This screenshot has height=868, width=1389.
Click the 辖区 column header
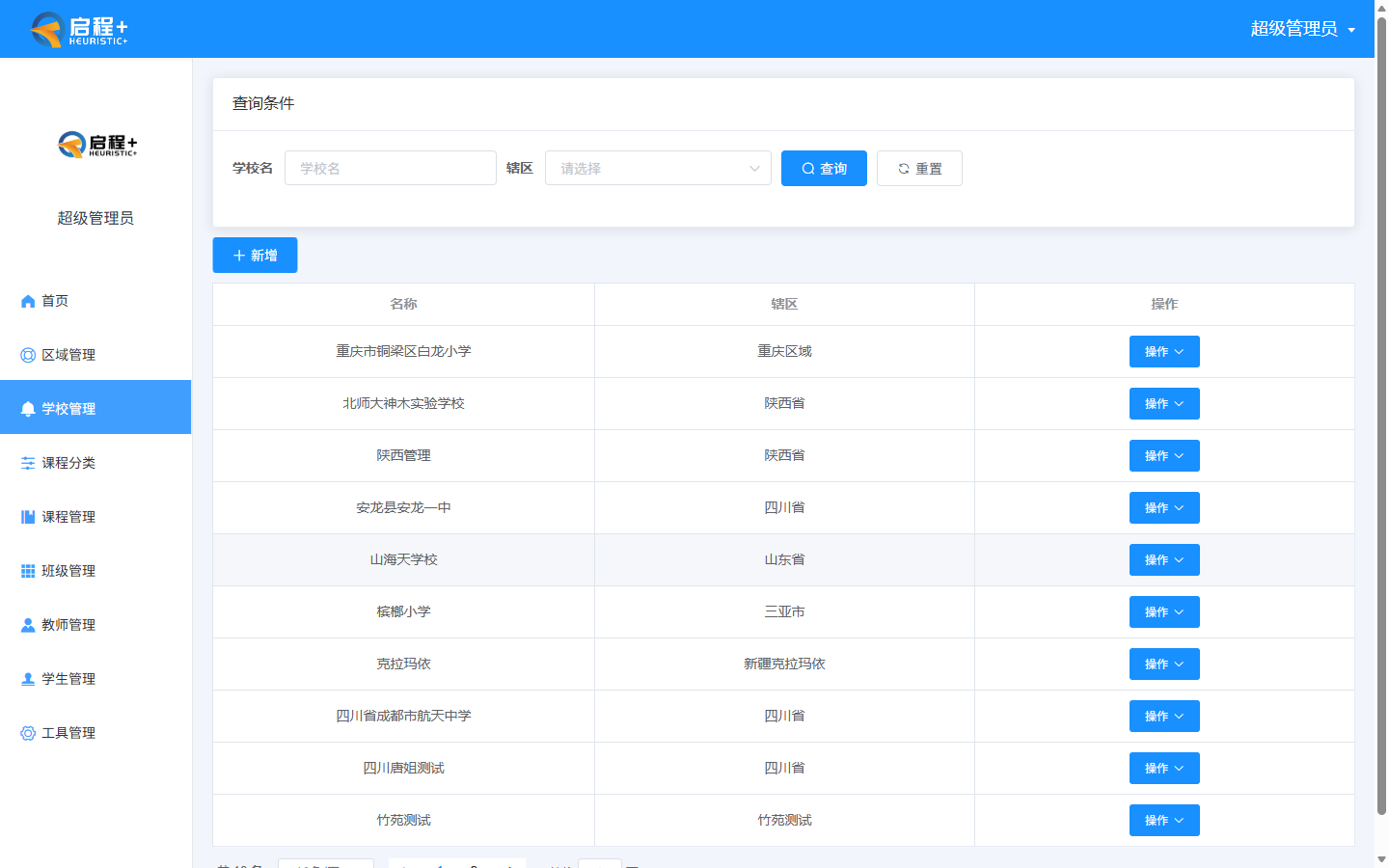[784, 304]
